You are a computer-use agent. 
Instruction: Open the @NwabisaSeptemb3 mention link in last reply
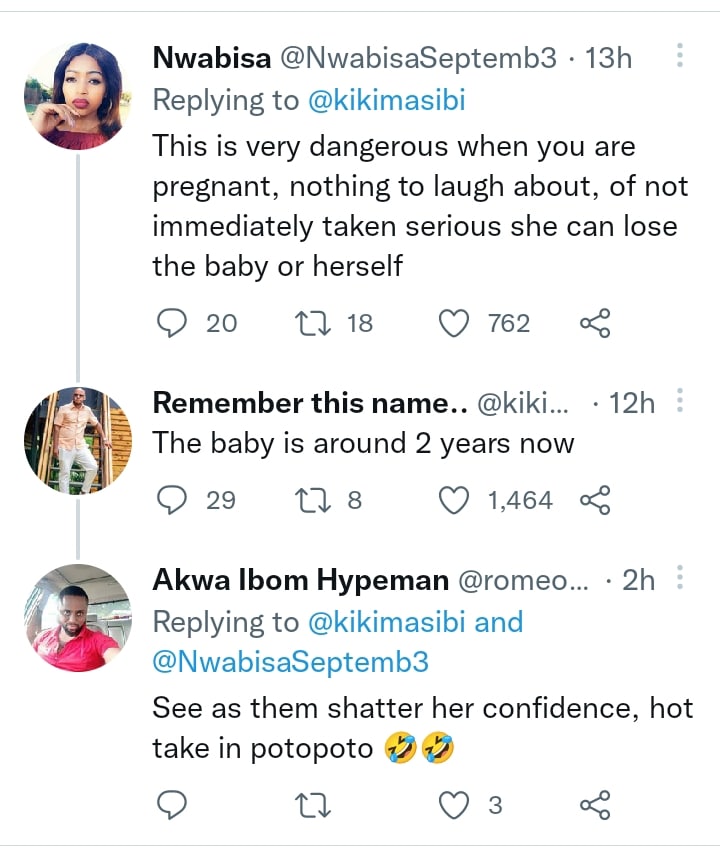coord(290,662)
